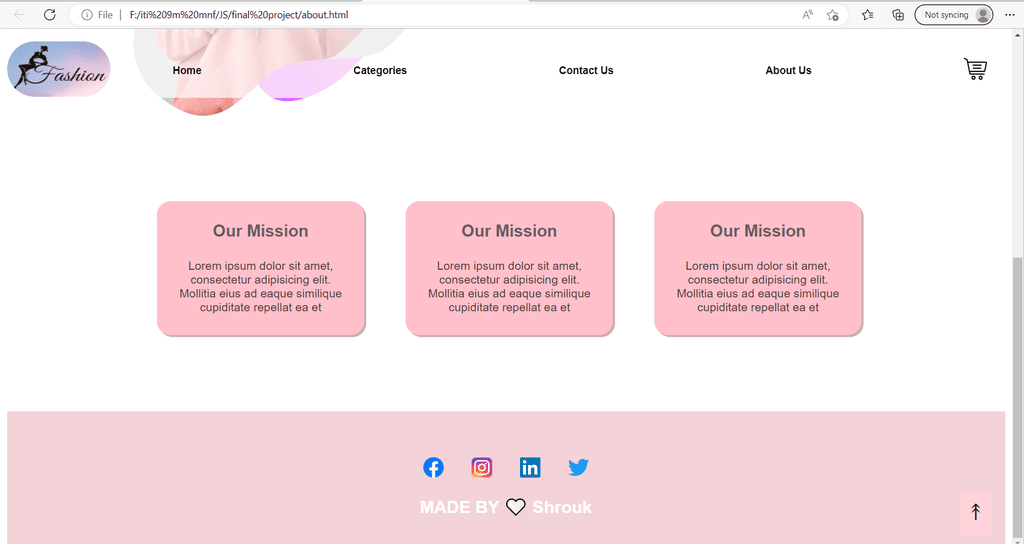1024x544 pixels.
Task: Refresh the browser page
Action: tap(50, 14)
